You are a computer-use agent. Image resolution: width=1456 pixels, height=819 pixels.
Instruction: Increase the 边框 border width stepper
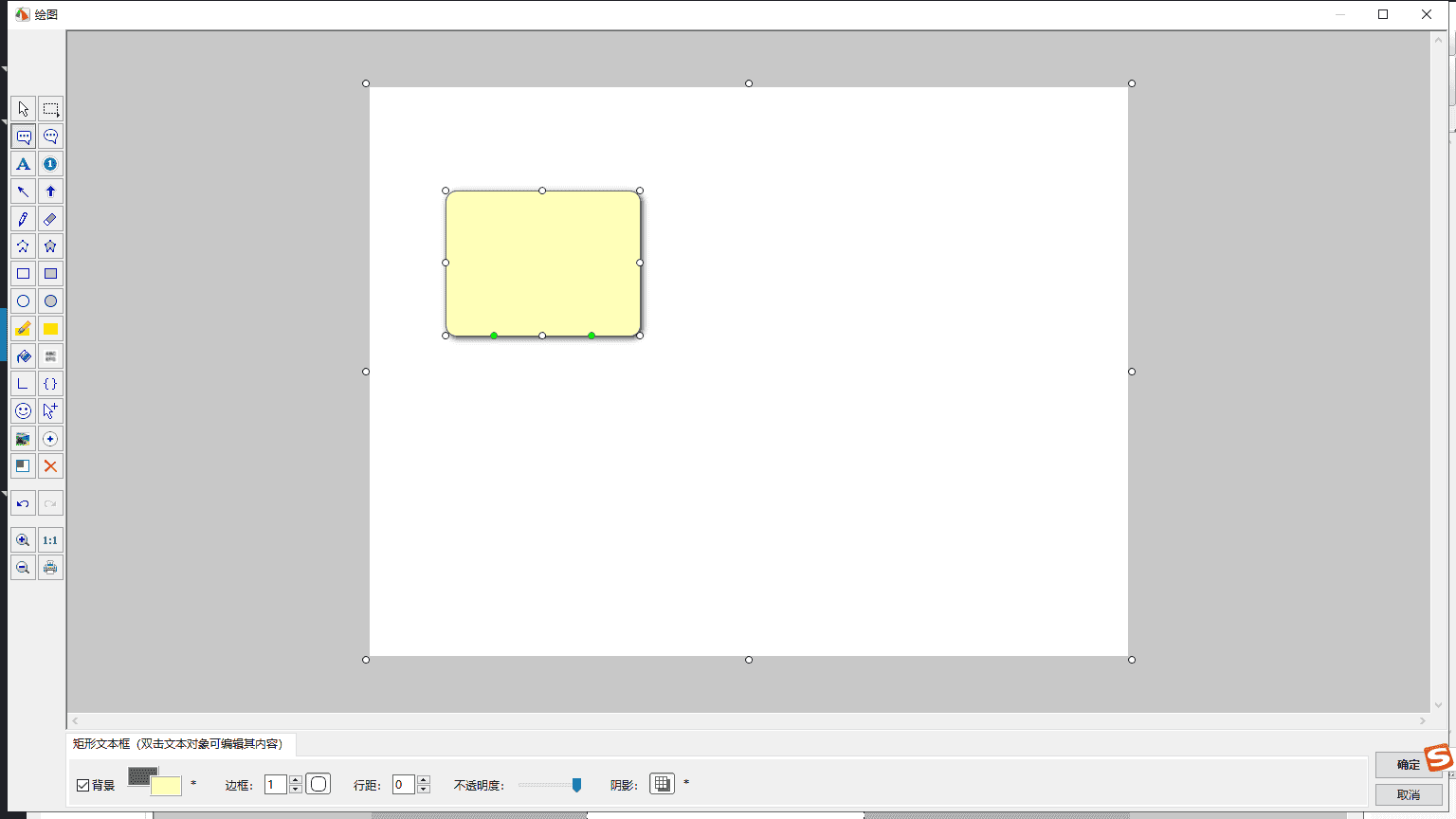(296, 779)
